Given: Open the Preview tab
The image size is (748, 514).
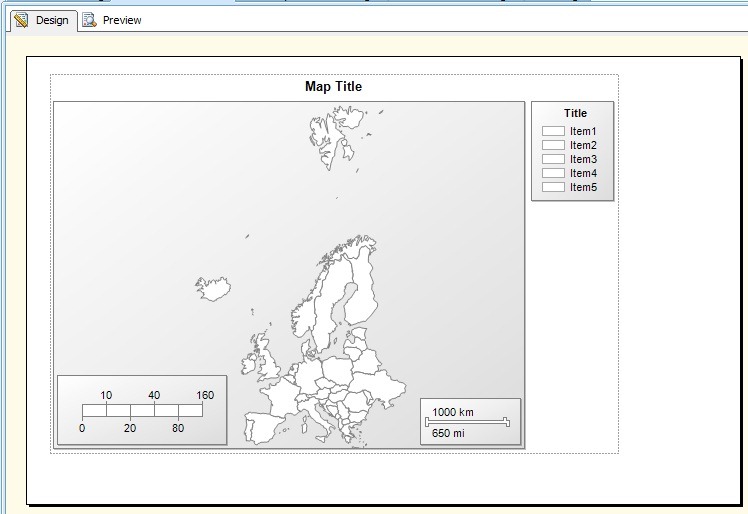Looking at the screenshot, I should 112,21.
